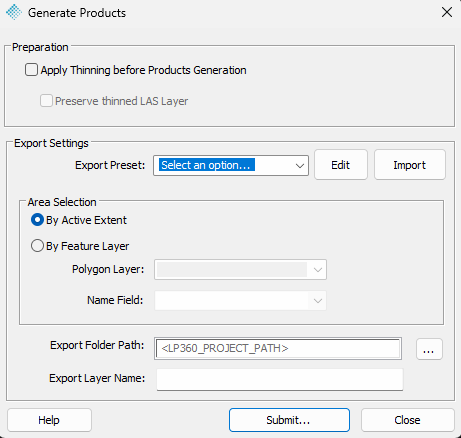Click the Area Selection group heading

62,202
